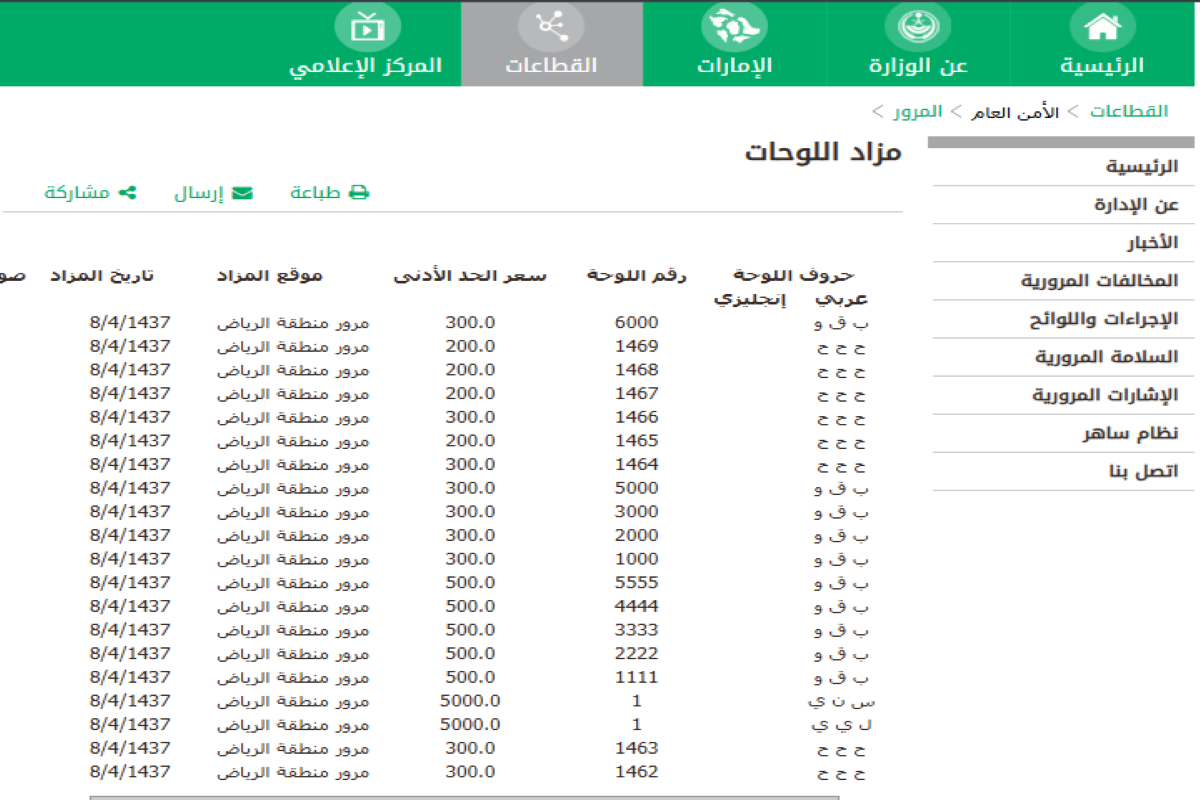Click plate number 1463
Image resolution: width=1200 pixels, height=800 pixels.
pyautogui.click(x=637, y=748)
